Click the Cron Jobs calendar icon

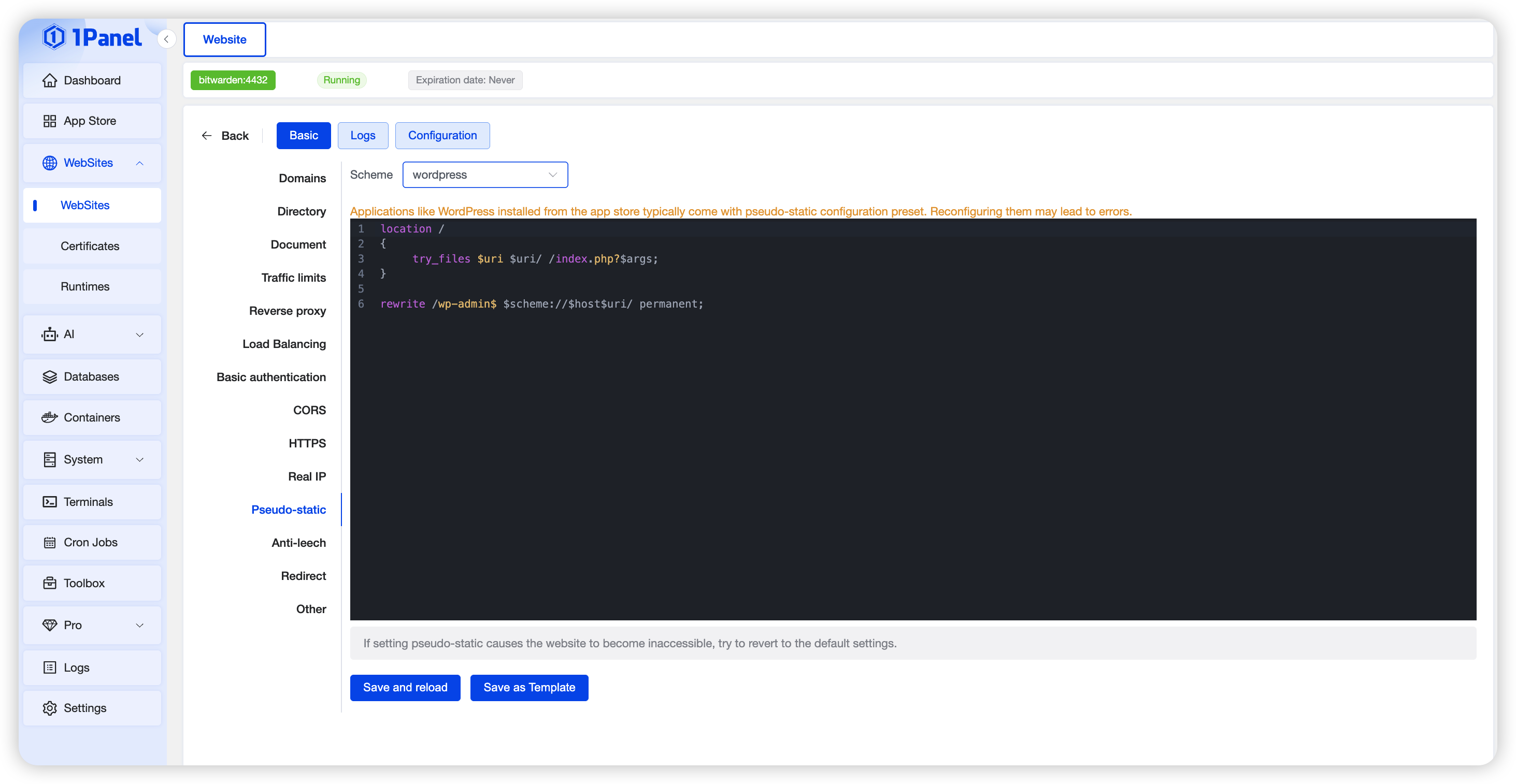[x=49, y=542]
